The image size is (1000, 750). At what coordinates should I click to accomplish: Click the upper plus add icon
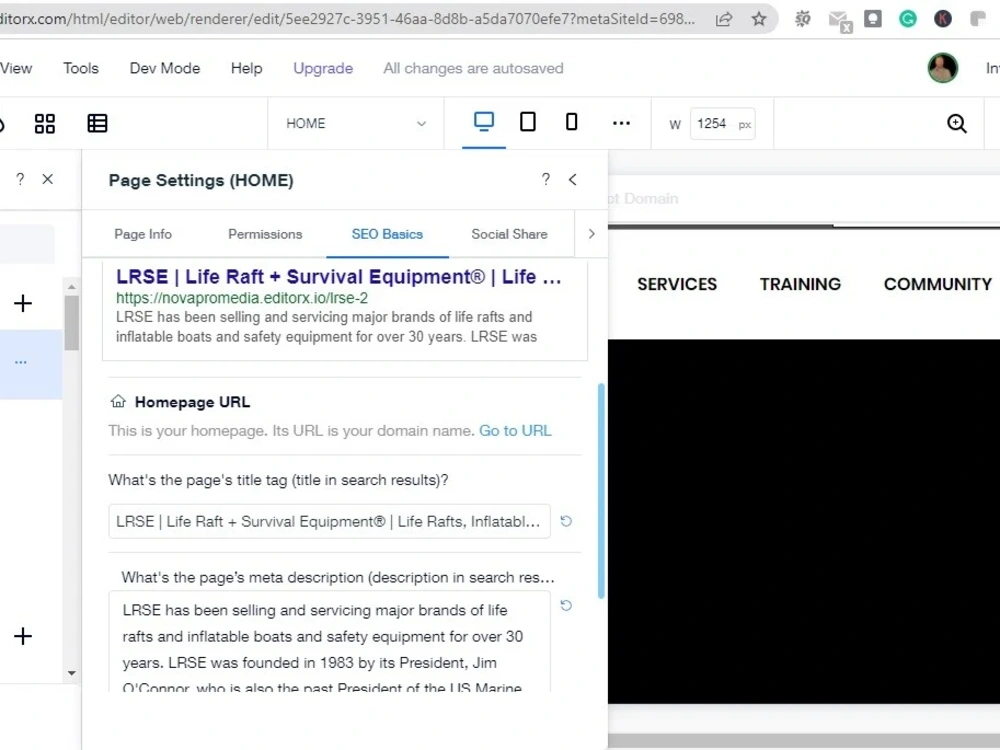point(23,303)
